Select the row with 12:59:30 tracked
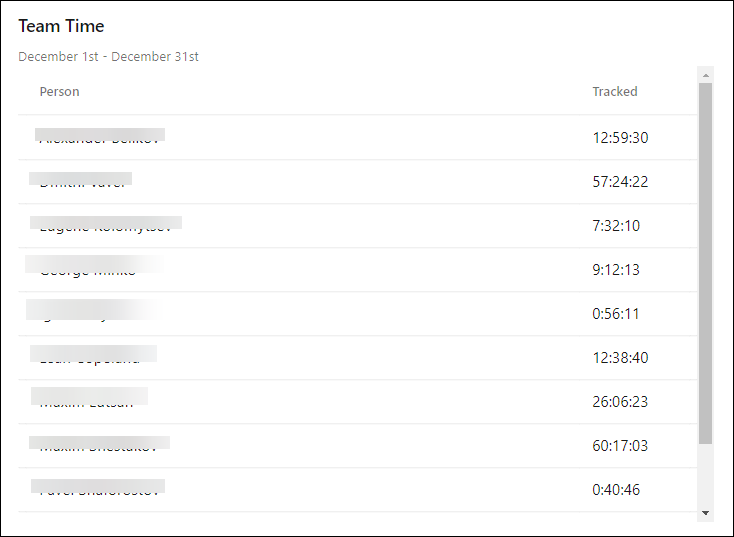The width and height of the screenshot is (734, 537). tap(358, 137)
